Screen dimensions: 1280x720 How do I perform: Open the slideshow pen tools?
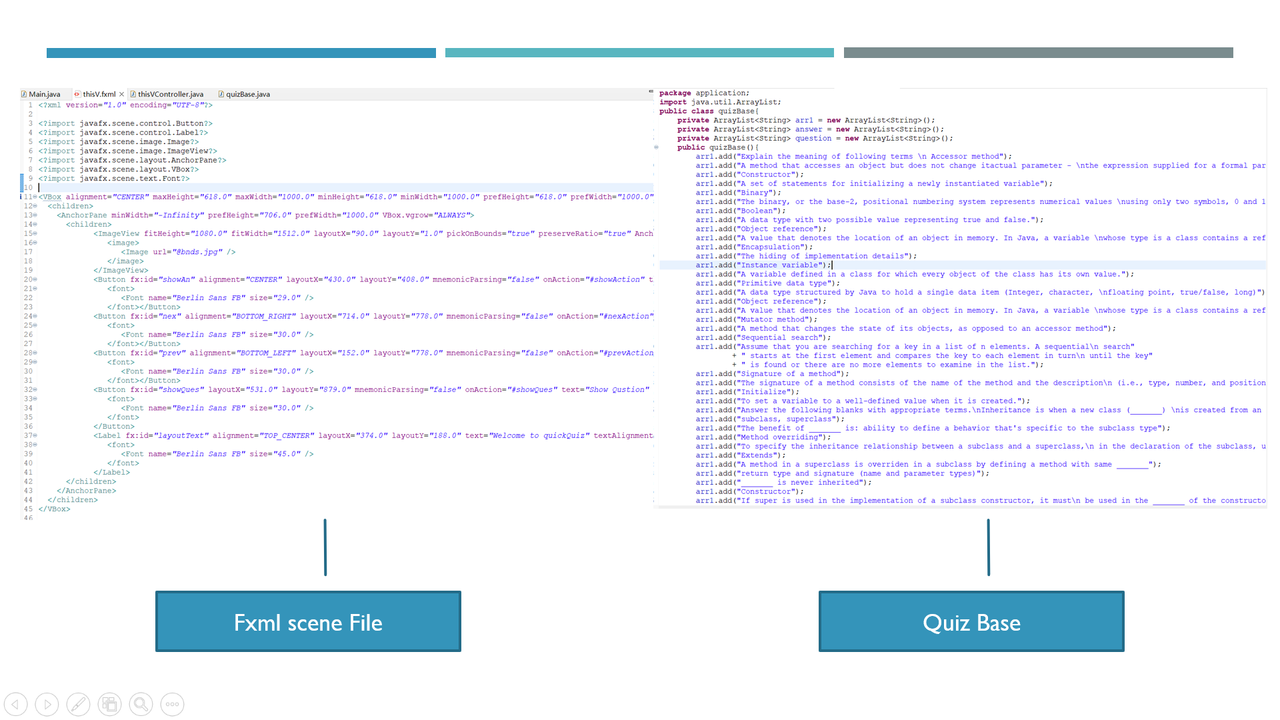78,704
